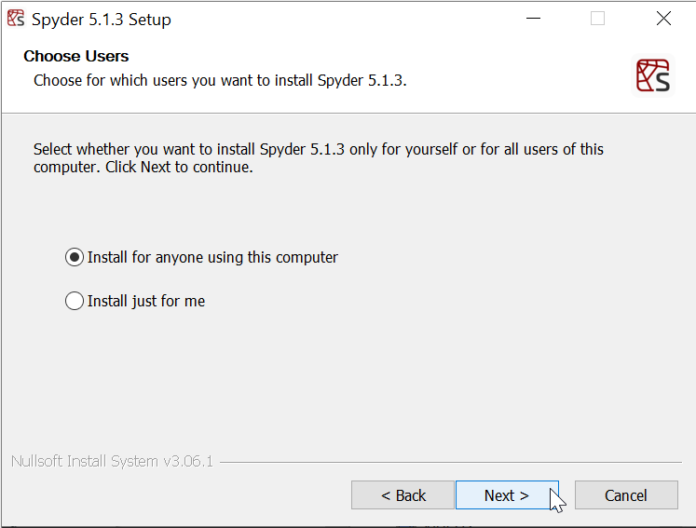The width and height of the screenshot is (696, 528).
Task: Click the 'Spyder 5.1.3 Setup' window title text
Action: (x=101, y=19)
